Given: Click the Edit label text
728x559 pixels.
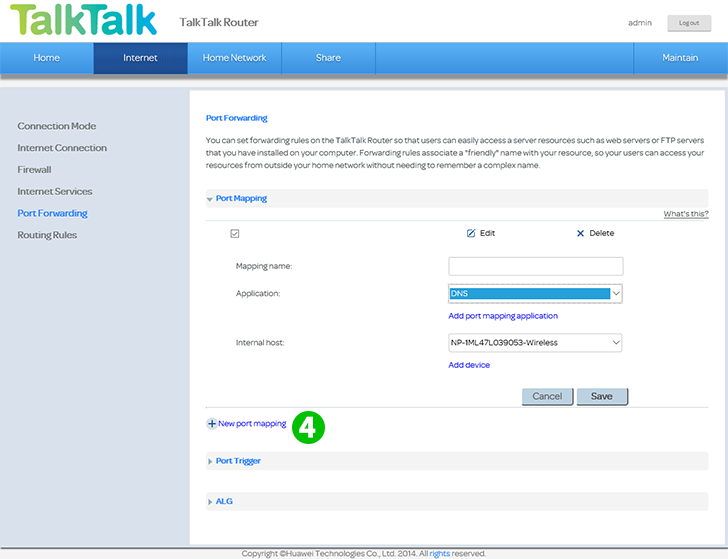Looking at the screenshot, I should [488, 233].
